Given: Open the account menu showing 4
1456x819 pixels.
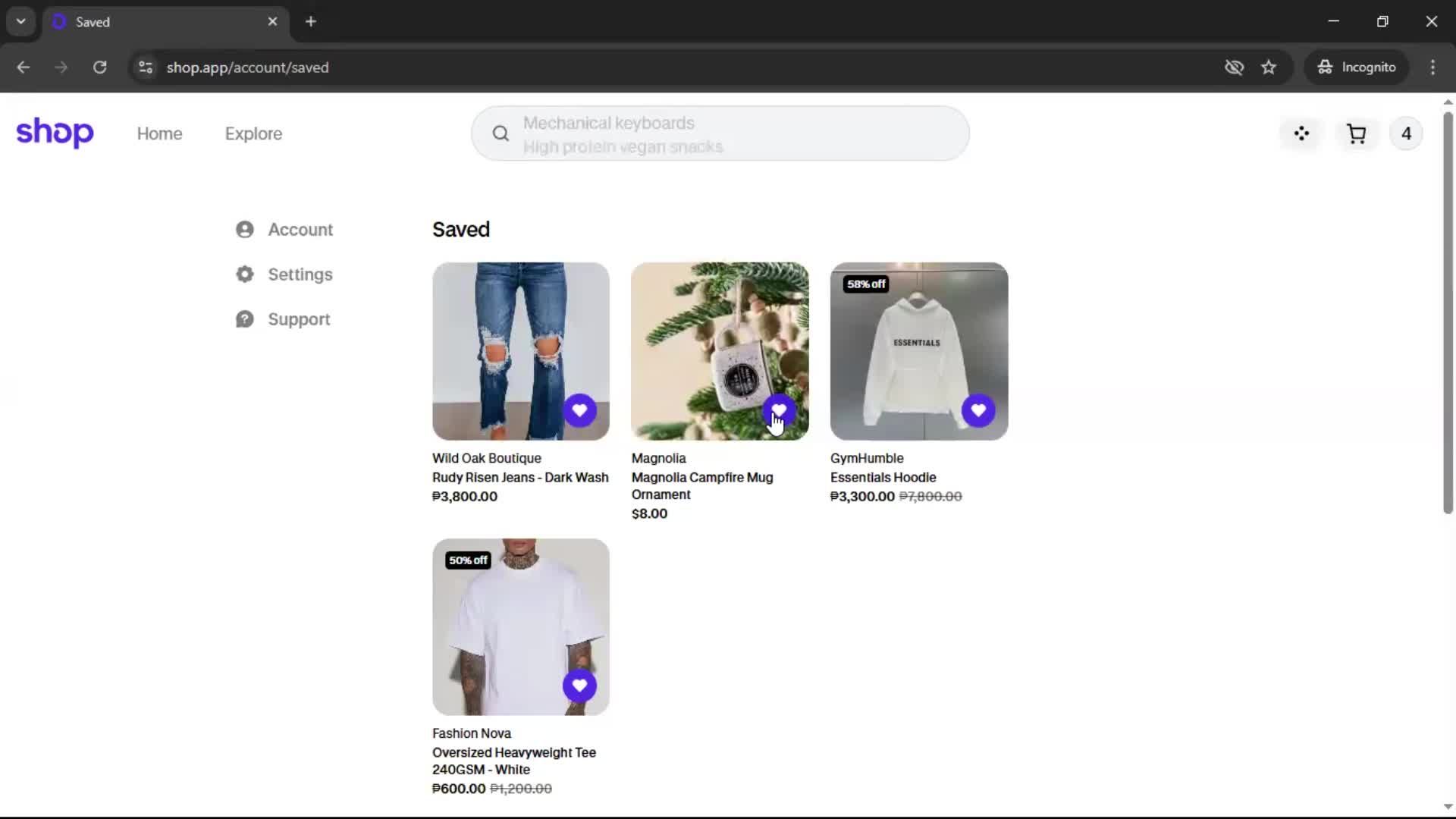Looking at the screenshot, I should coord(1405,134).
